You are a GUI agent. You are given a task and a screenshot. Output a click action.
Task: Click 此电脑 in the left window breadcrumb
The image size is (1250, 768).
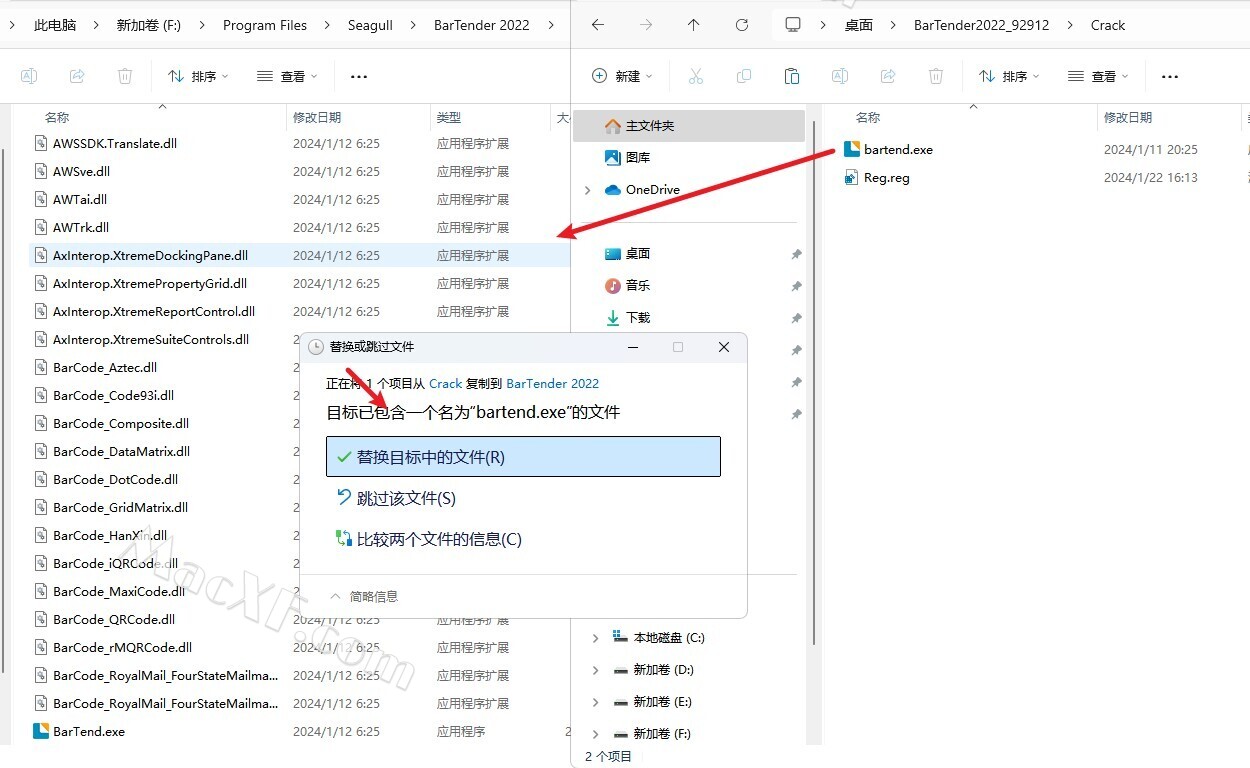[x=55, y=25]
